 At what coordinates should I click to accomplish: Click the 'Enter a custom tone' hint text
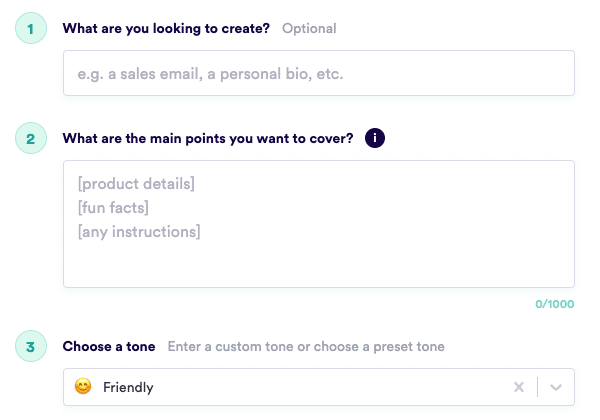[306, 347]
